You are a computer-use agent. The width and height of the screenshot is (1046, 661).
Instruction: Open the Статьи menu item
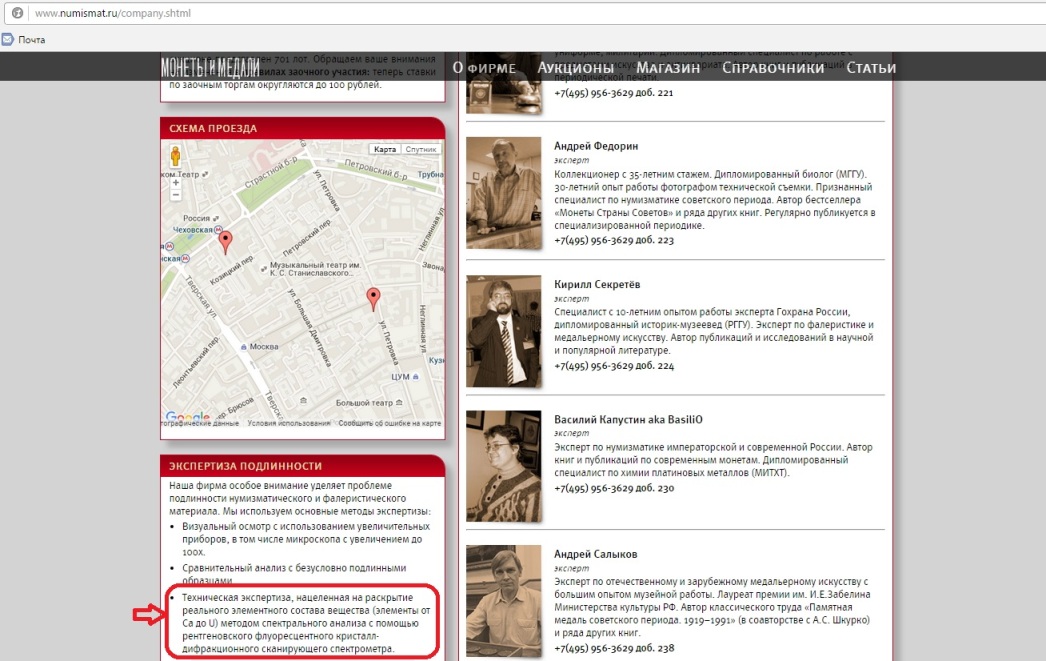871,67
